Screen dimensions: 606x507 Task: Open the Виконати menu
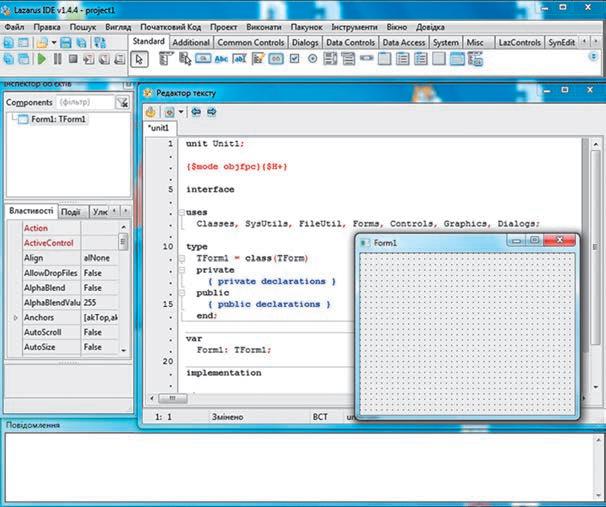tap(264, 27)
